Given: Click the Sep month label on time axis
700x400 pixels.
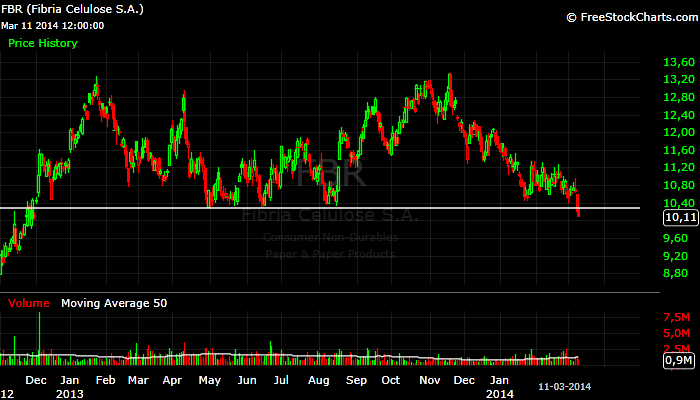Looking at the screenshot, I should pos(356,380).
